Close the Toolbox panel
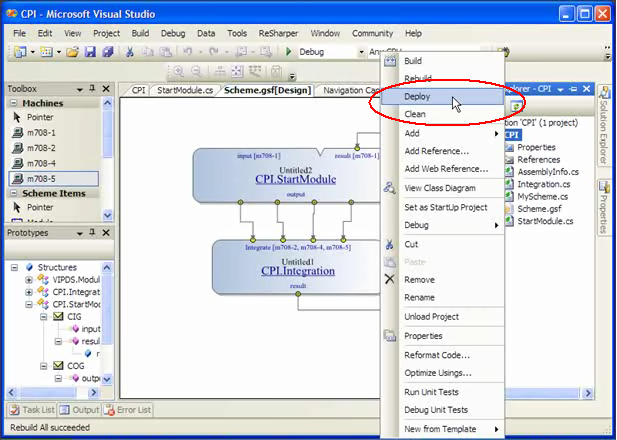 pos(106,89)
